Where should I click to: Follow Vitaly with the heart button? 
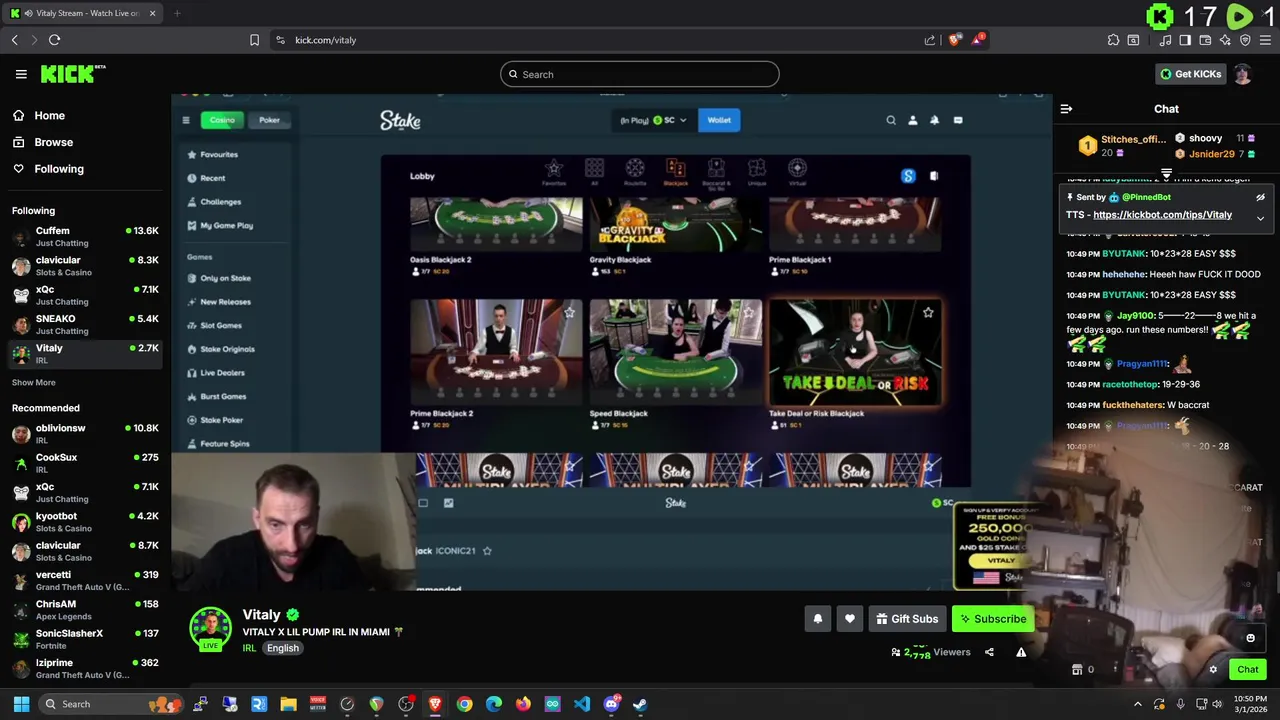850,619
